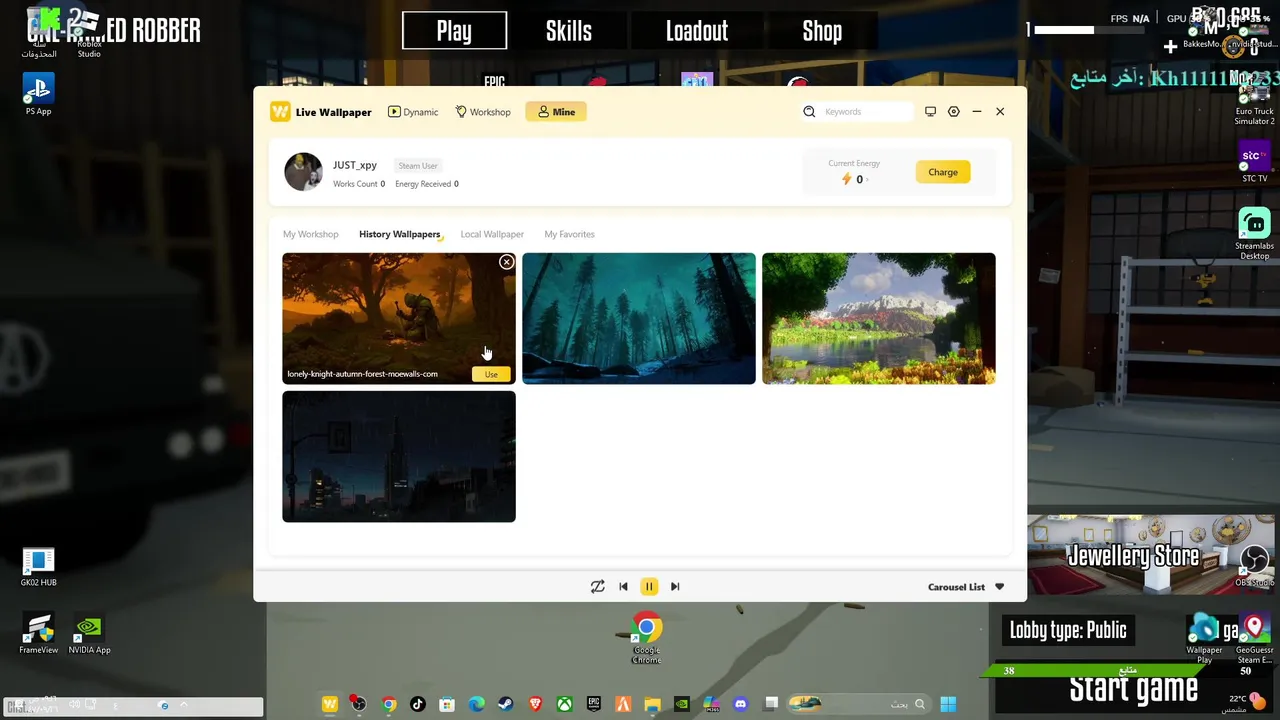Select the Mine tab

point(556,112)
